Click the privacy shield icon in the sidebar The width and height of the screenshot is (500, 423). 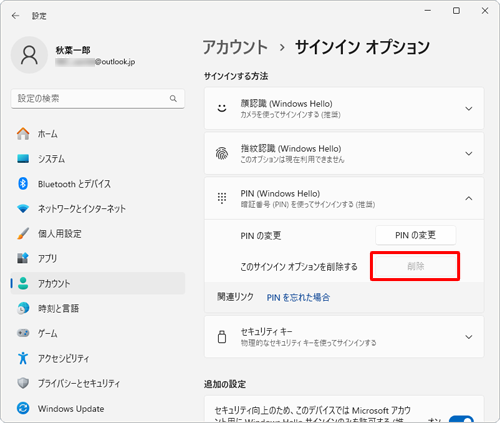point(23,383)
